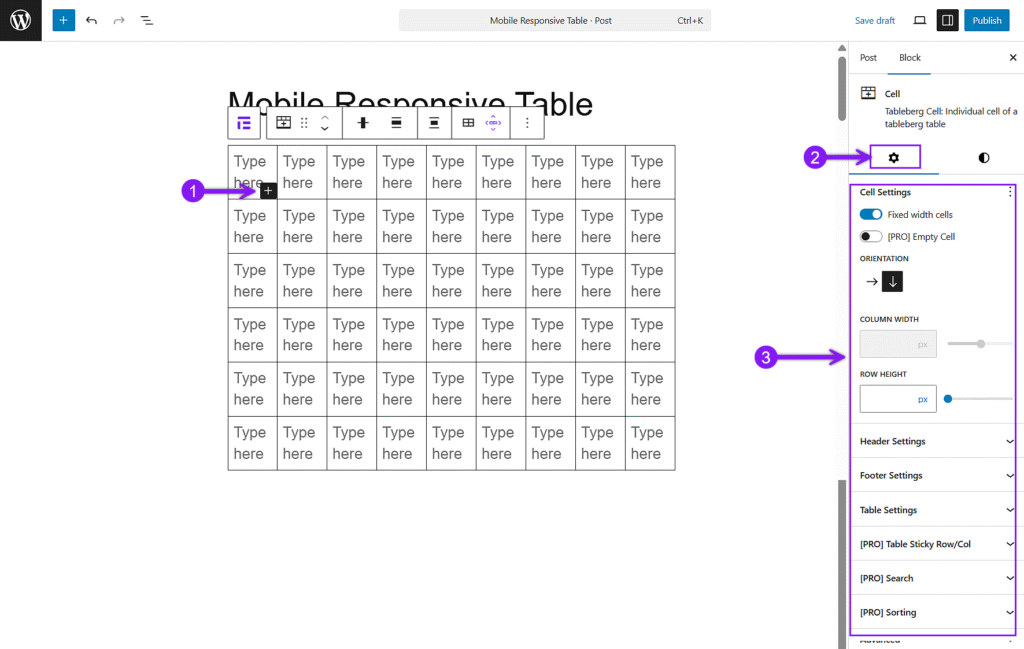Click the Publish button
Image resolution: width=1024 pixels, height=649 pixels.
click(x=986, y=20)
